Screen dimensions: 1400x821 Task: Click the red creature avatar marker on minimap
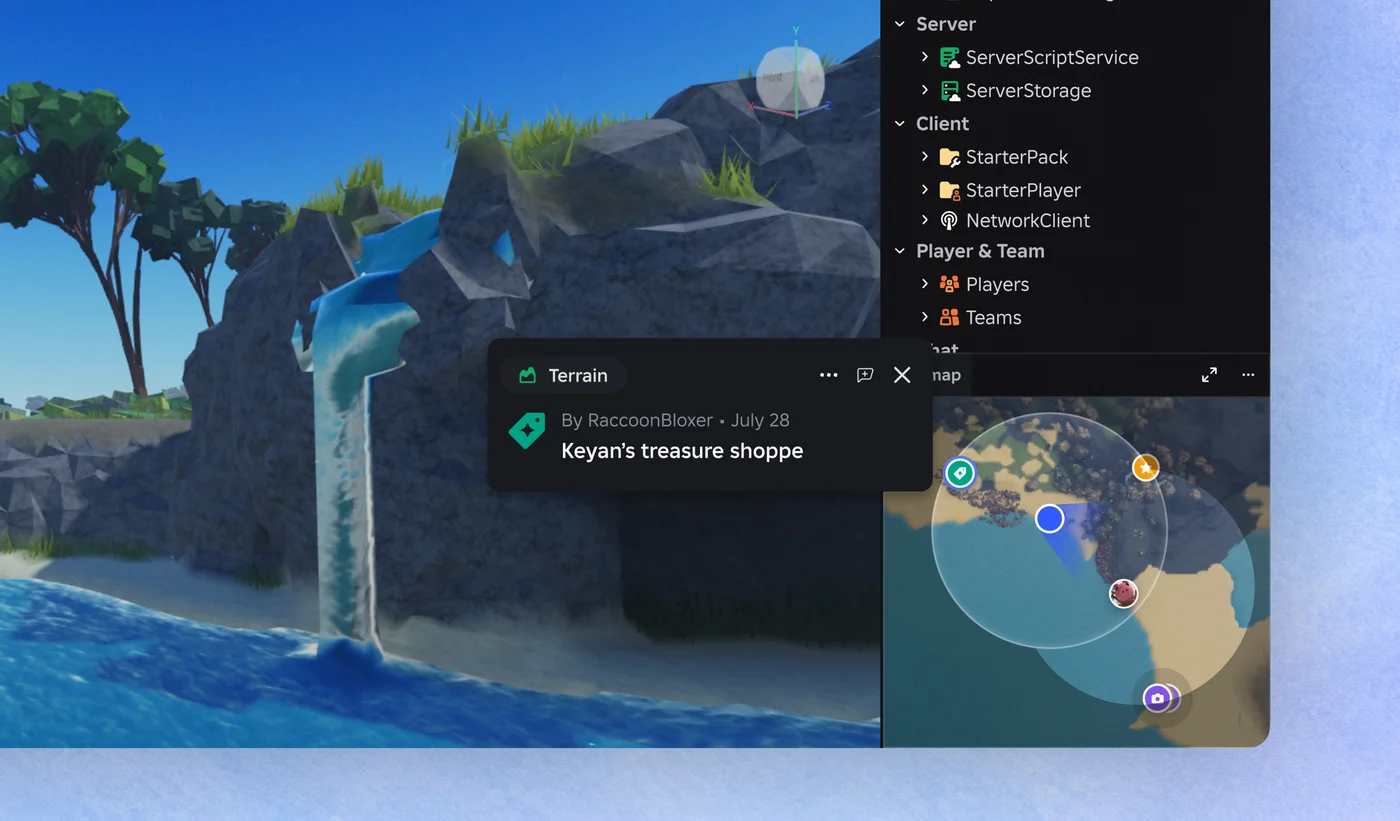pos(1124,593)
